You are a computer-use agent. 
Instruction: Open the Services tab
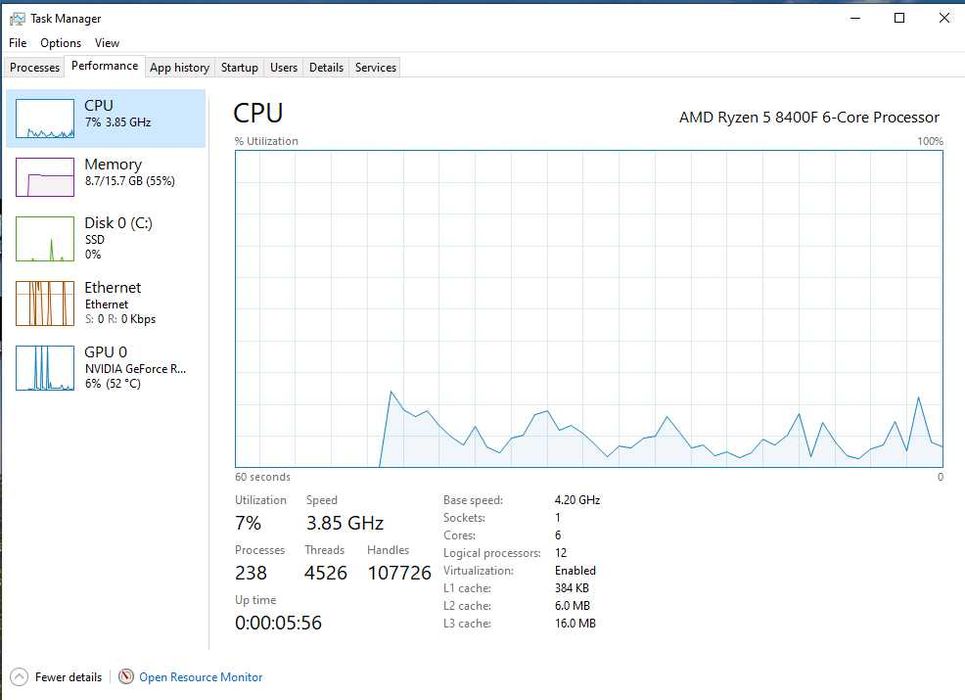click(x=376, y=68)
